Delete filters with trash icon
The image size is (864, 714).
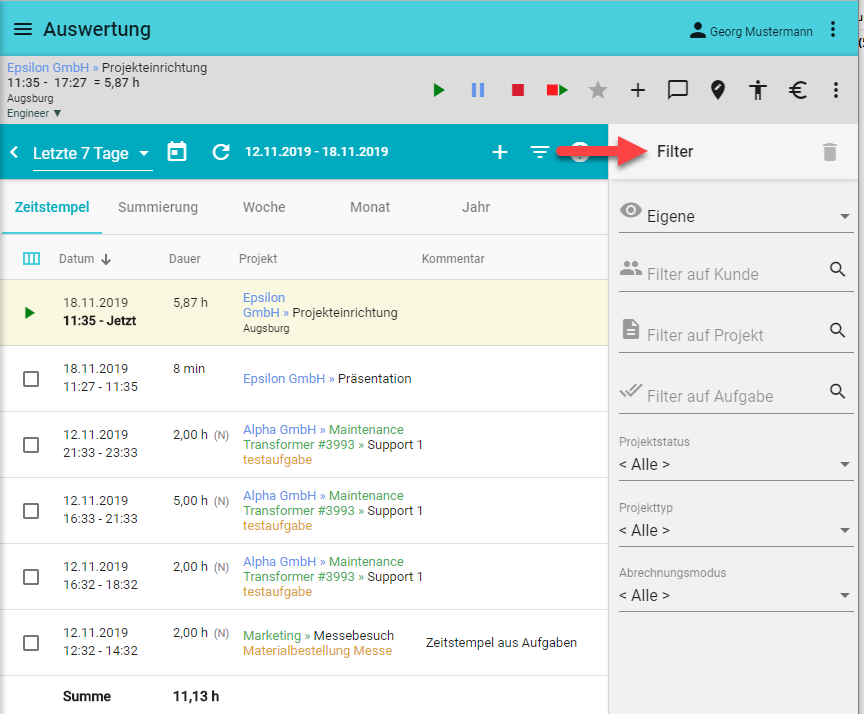[829, 152]
